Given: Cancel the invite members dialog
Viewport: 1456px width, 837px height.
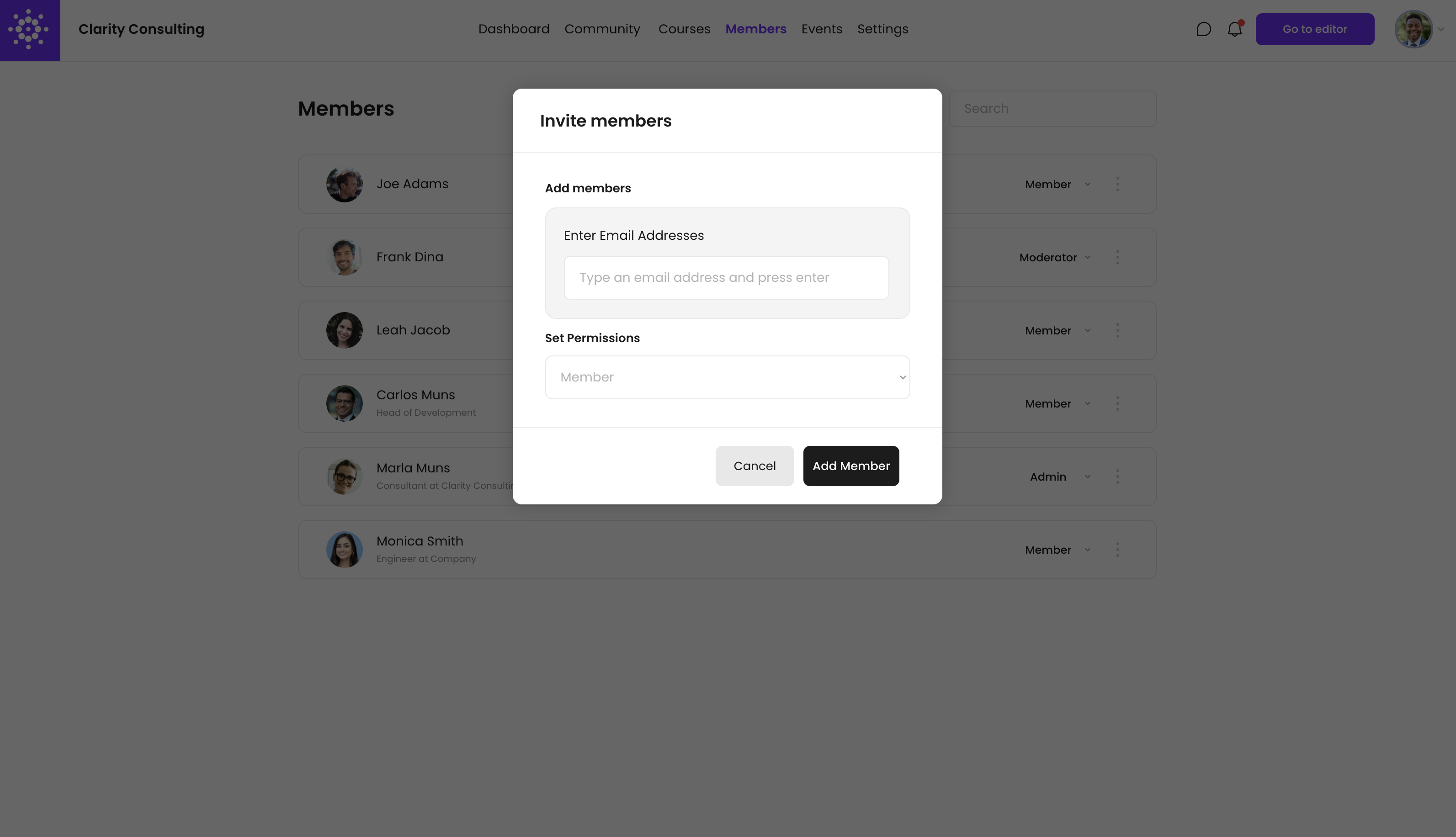Looking at the screenshot, I should tap(755, 466).
